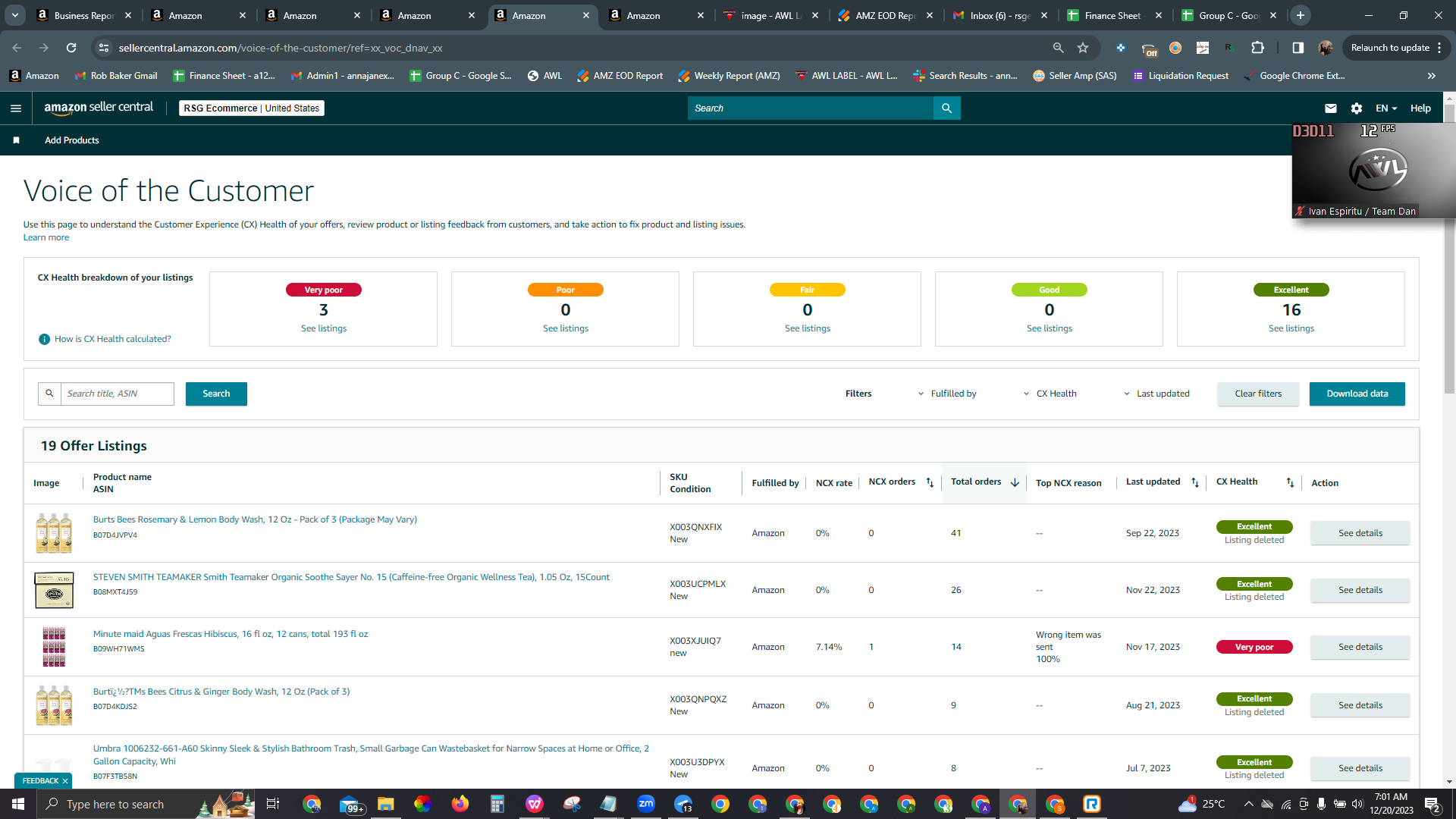Click See listings under Very poor

[x=324, y=328]
